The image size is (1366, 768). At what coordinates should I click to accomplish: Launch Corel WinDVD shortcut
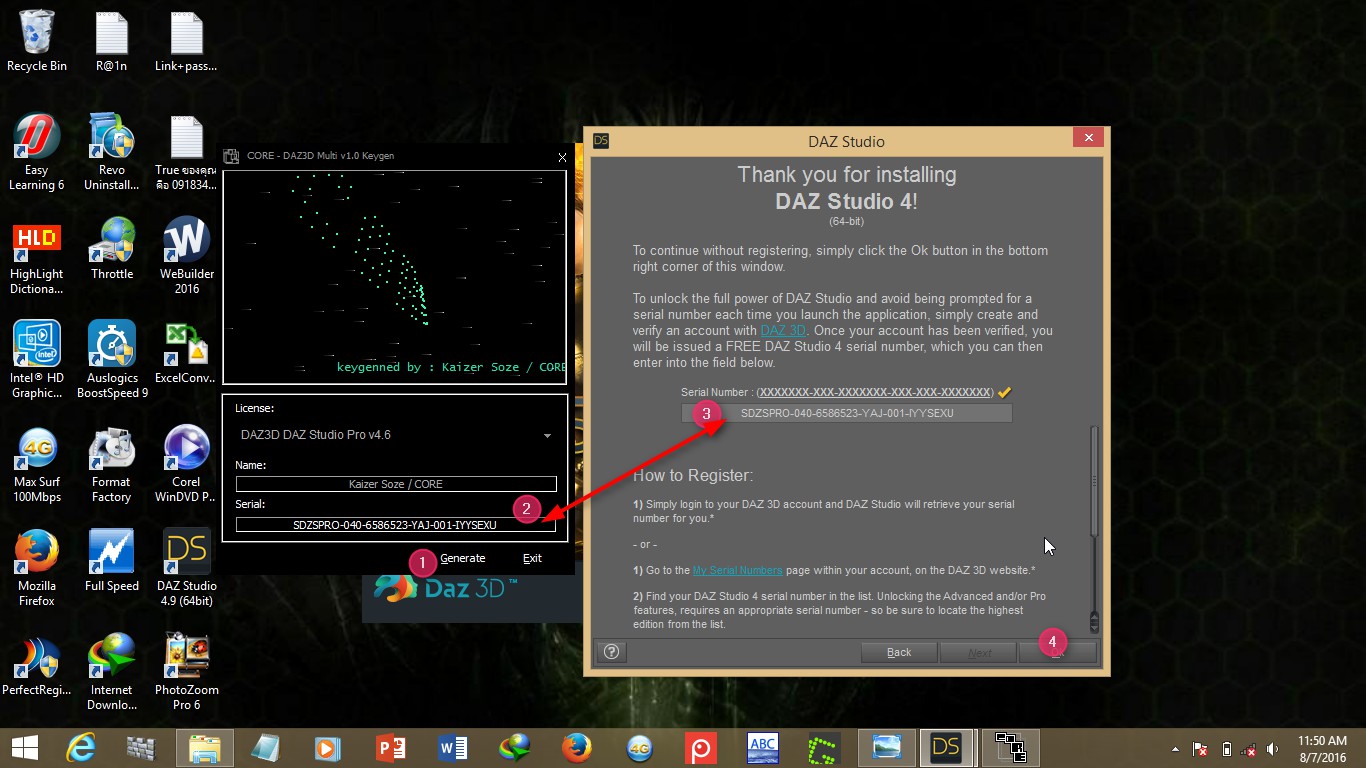coord(186,464)
